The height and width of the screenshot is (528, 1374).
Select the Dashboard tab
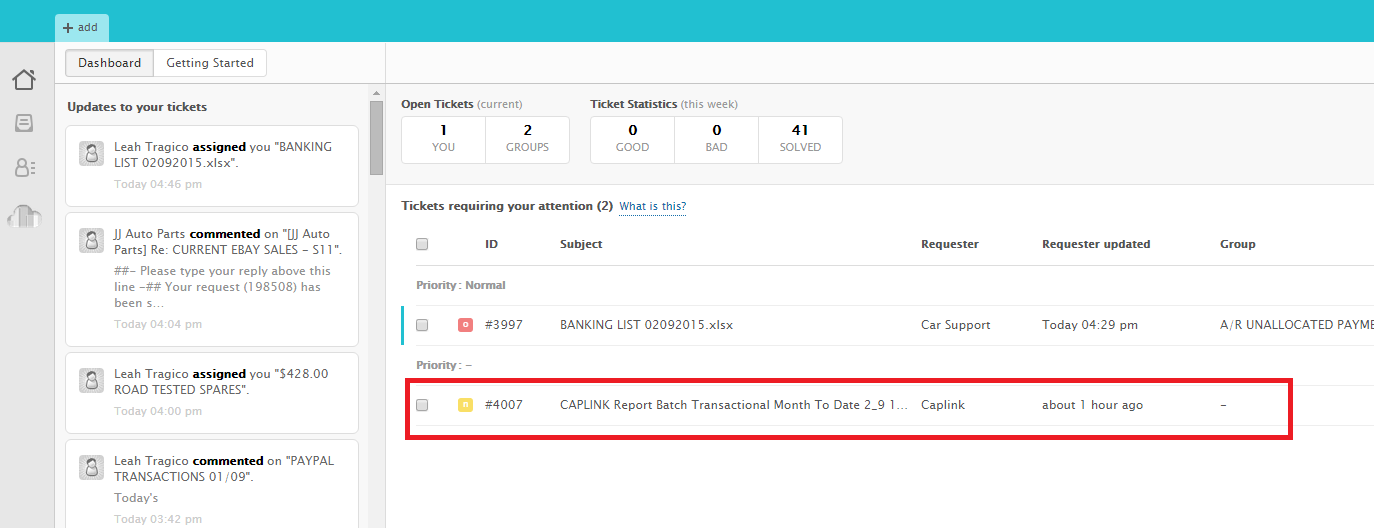(x=110, y=63)
